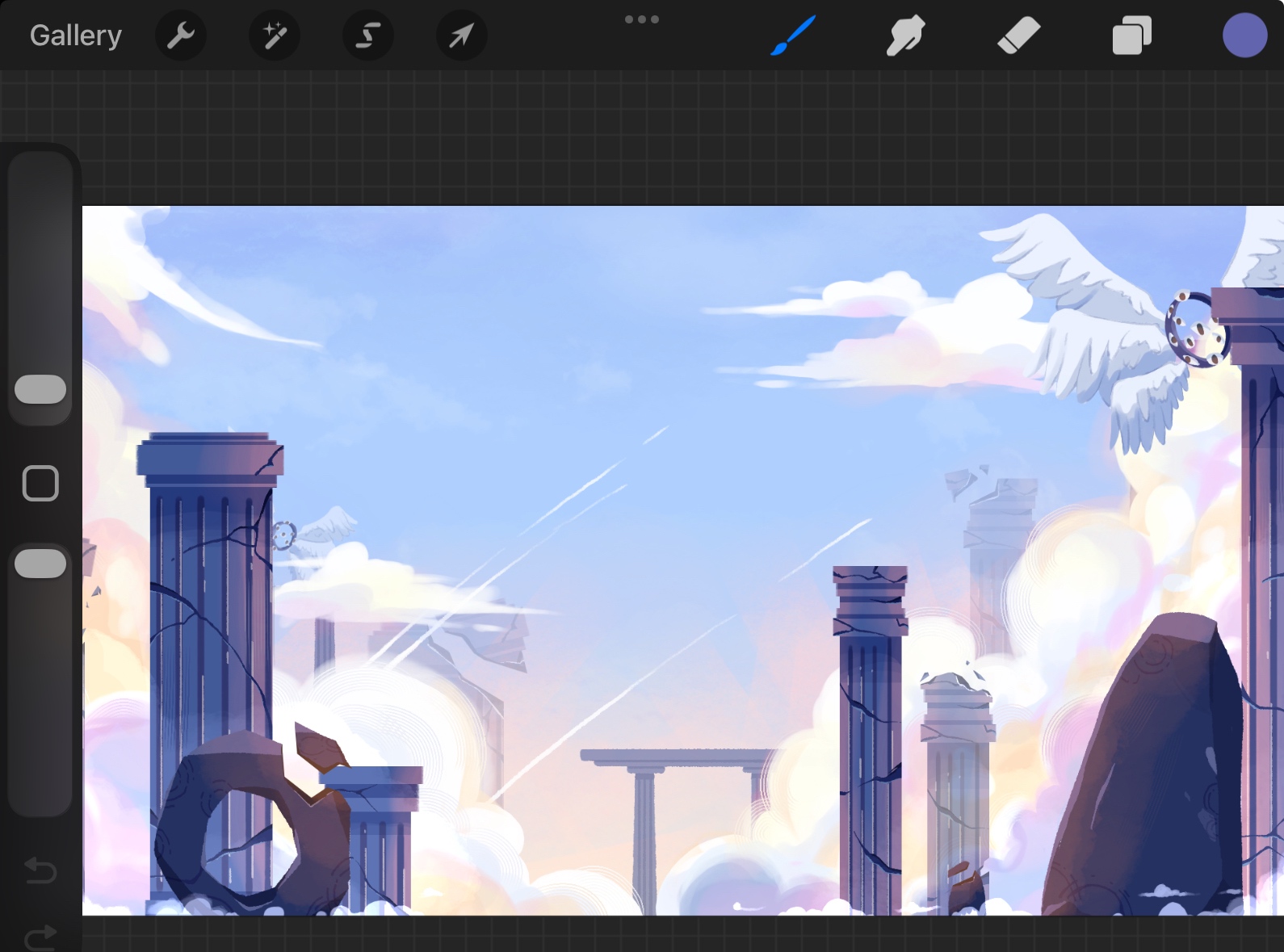Tap the three-dot multitasking menu

[x=642, y=19]
